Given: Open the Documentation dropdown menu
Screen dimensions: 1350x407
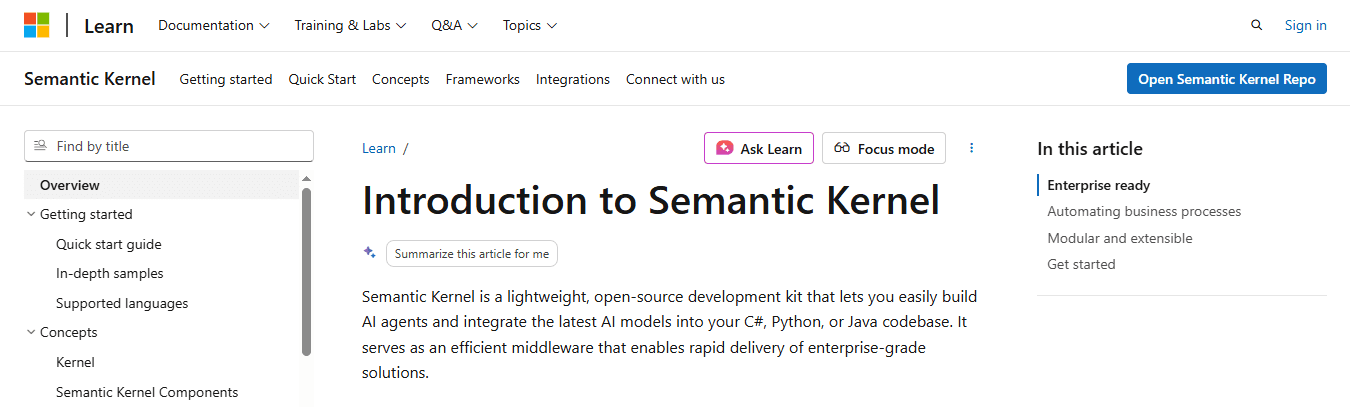Looking at the screenshot, I should tap(214, 26).
